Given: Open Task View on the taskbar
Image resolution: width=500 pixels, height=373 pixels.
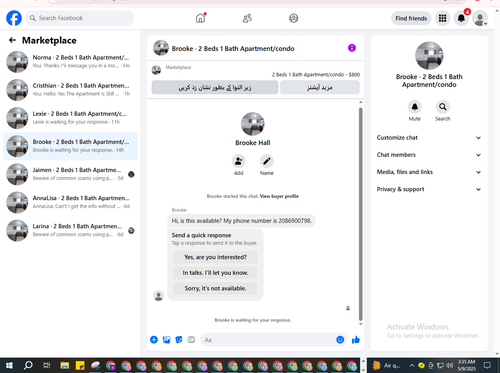Looking at the screenshot, I should tap(47, 365).
